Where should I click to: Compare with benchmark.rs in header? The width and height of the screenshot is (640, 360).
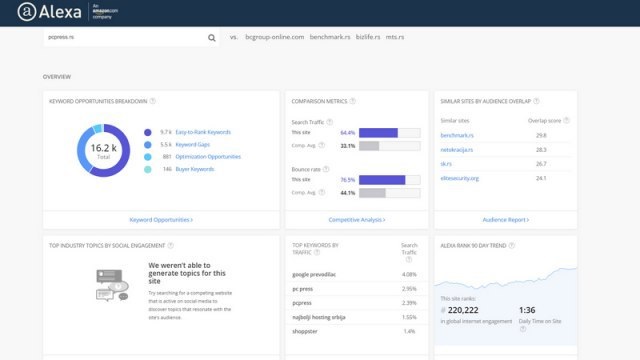pos(330,37)
